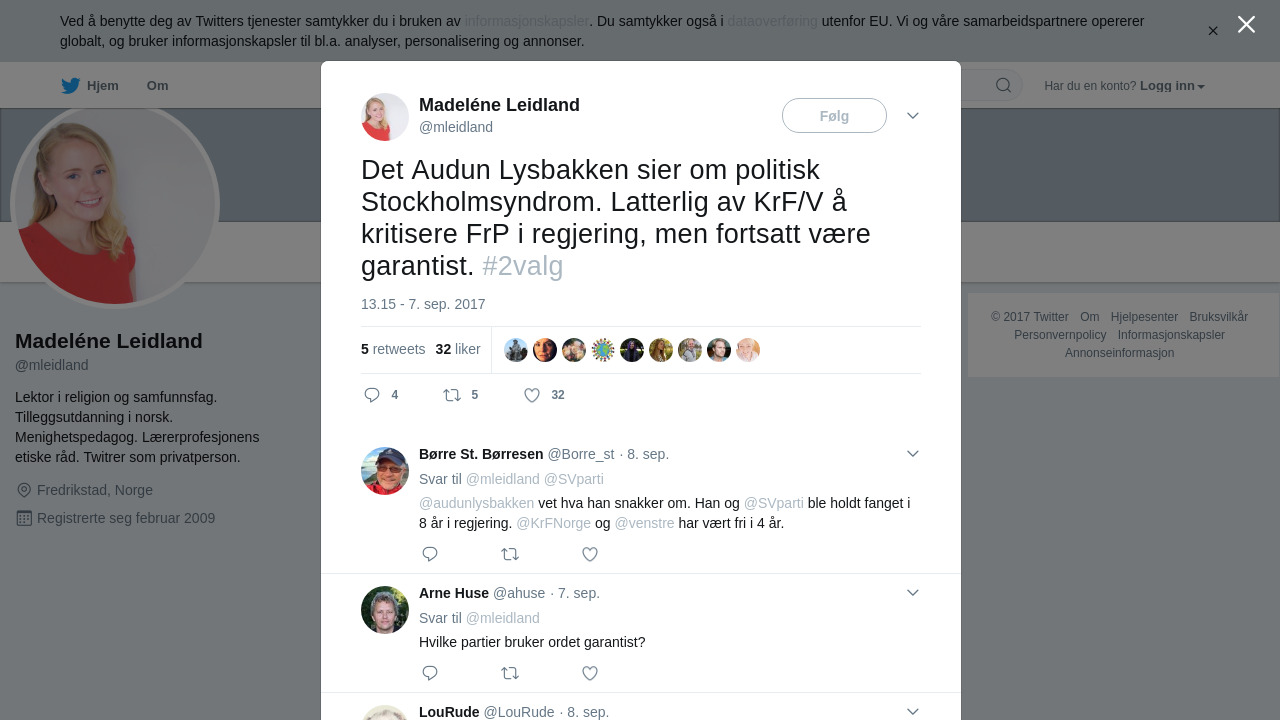View the 5 retweets list
The width and height of the screenshot is (1280, 720).
pos(393,349)
